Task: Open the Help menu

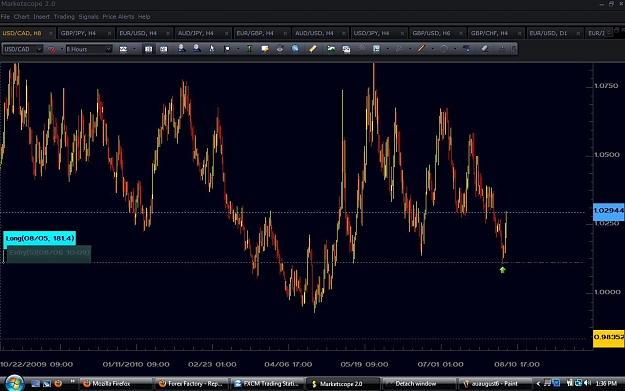Action: (144, 17)
